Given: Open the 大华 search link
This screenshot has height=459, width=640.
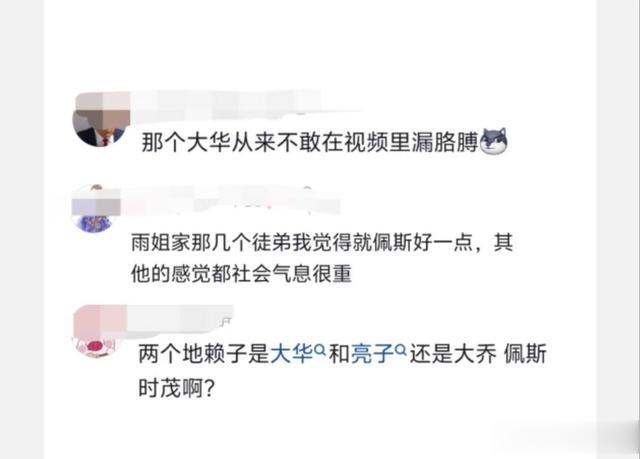Looking at the screenshot, I should coord(291,354).
